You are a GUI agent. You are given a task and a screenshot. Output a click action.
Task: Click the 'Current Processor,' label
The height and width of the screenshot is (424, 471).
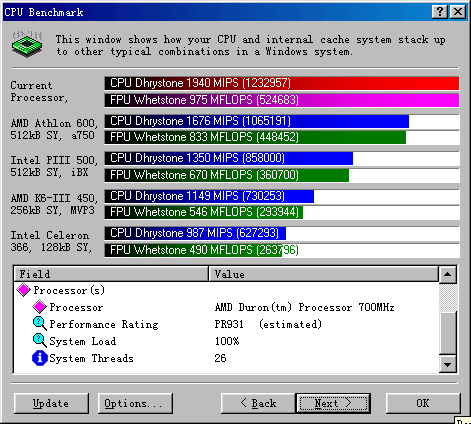39,91
